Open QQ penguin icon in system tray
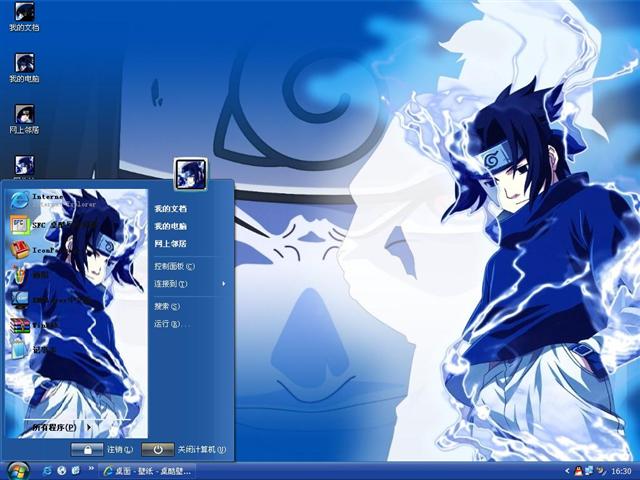 pyautogui.click(x=578, y=471)
